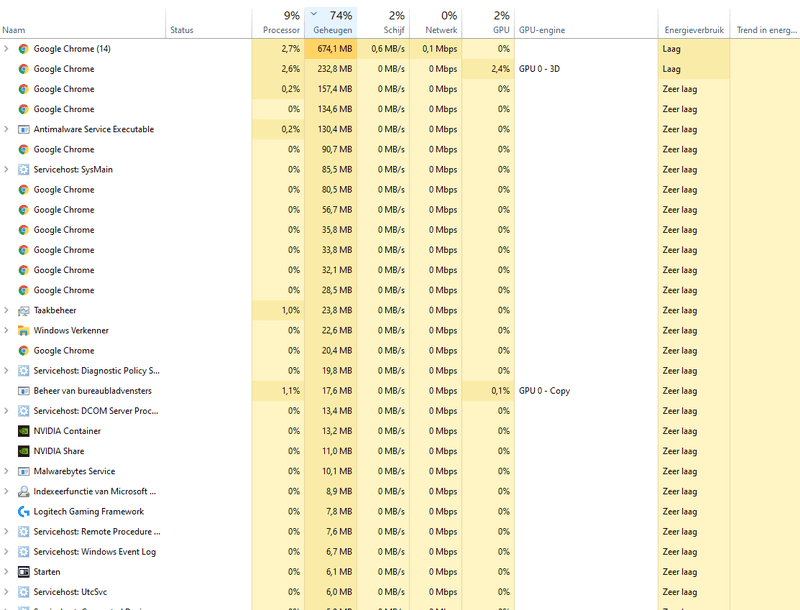Expand the Google Chrome (14) group
The image size is (800, 610).
(x=6, y=49)
